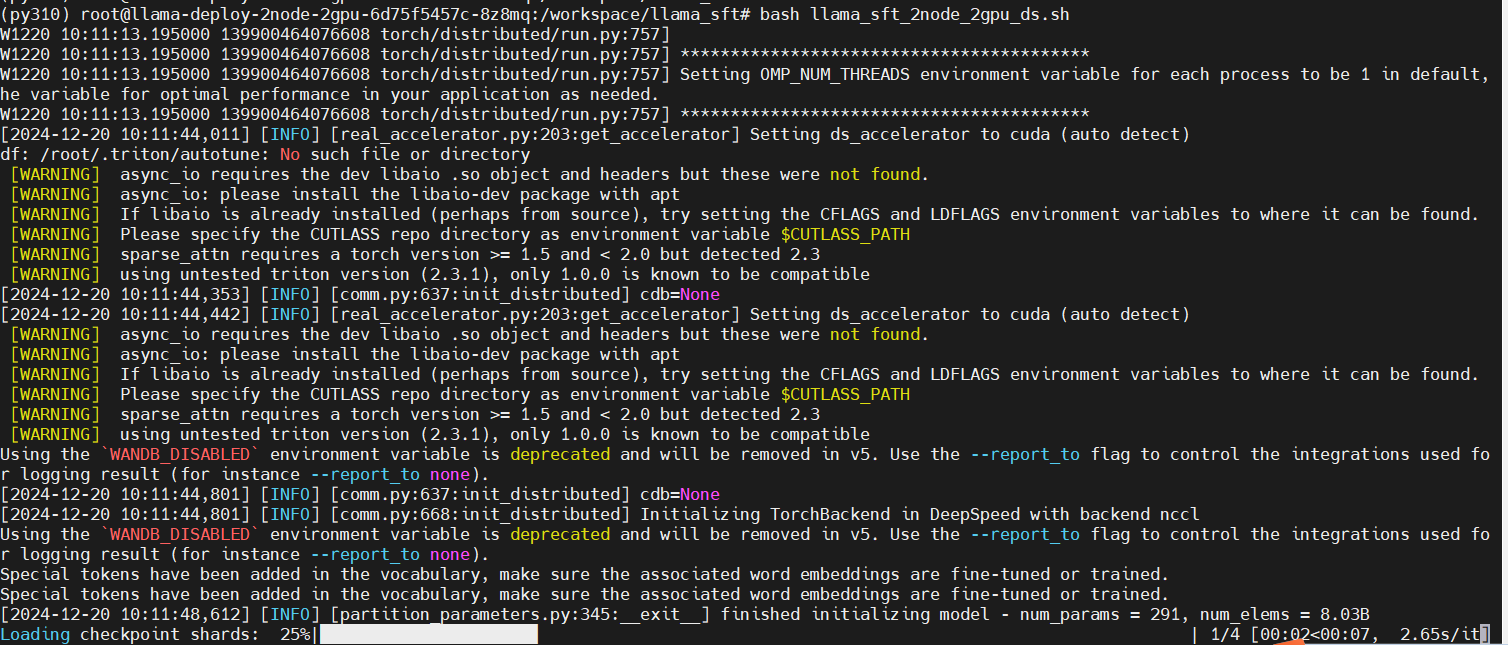The image size is (1508, 645).
Task: Click the first $CUTLASS_PATH variable
Action: coord(845,234)
